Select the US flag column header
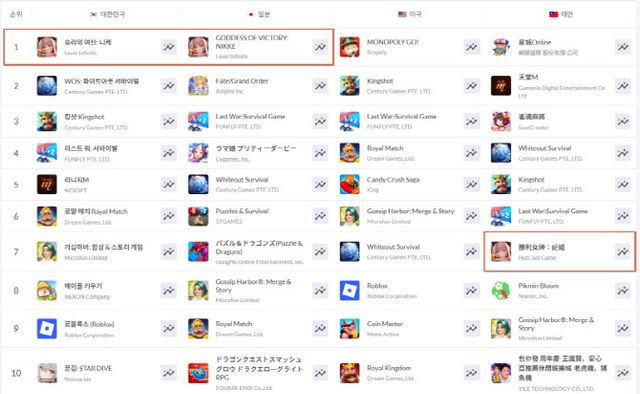Screen dimensions: 640x394 point(410,14)
